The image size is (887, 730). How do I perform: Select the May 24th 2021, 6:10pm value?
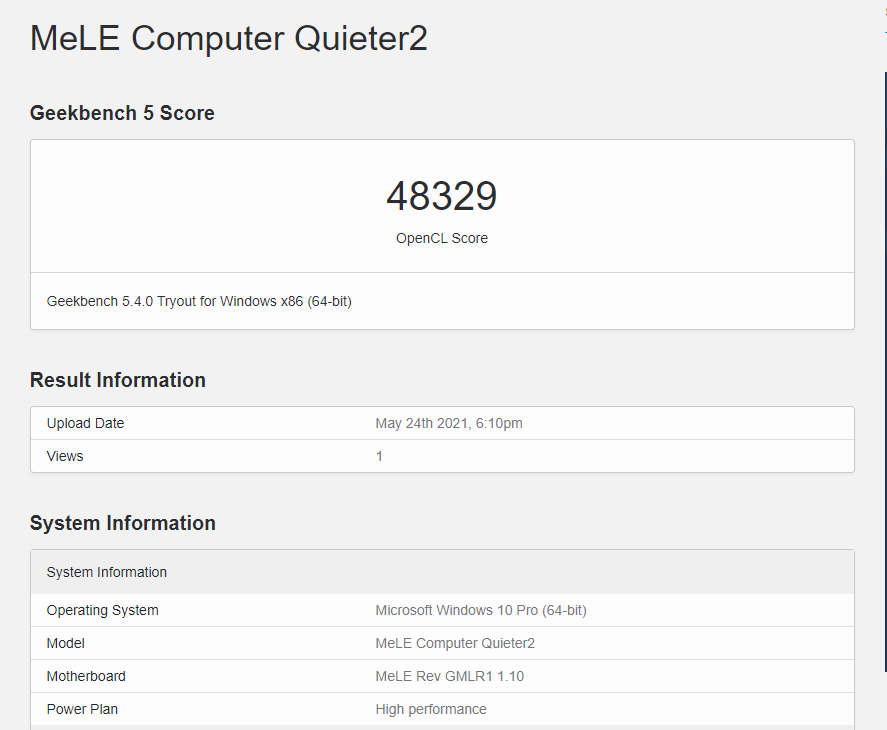coord(449,423)
